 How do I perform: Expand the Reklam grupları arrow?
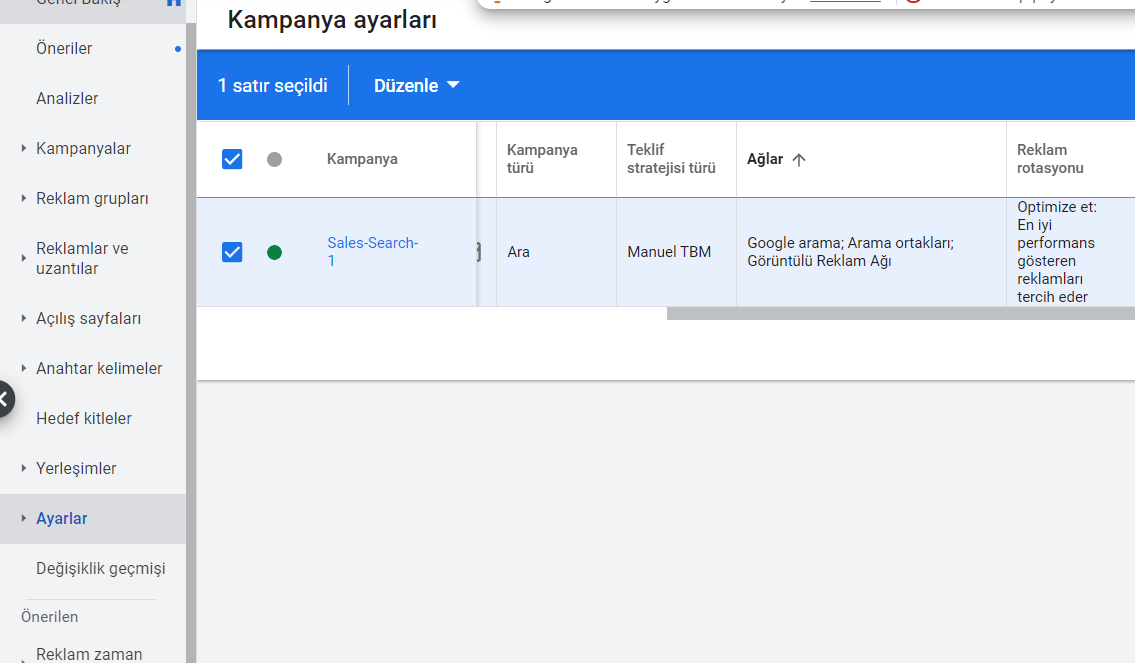(x=24, y=198)
